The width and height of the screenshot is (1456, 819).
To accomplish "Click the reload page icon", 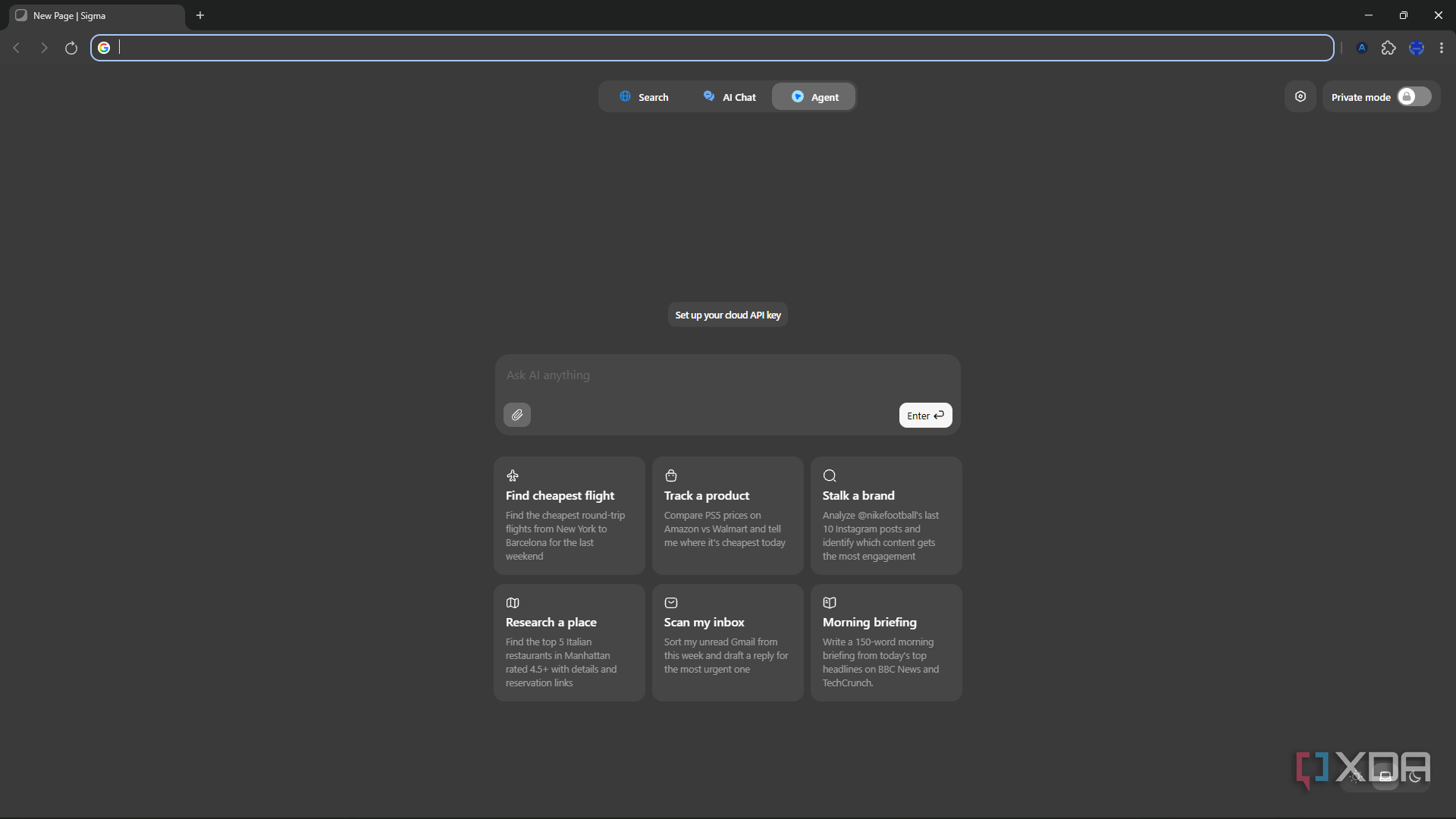I will coord(71,48).
